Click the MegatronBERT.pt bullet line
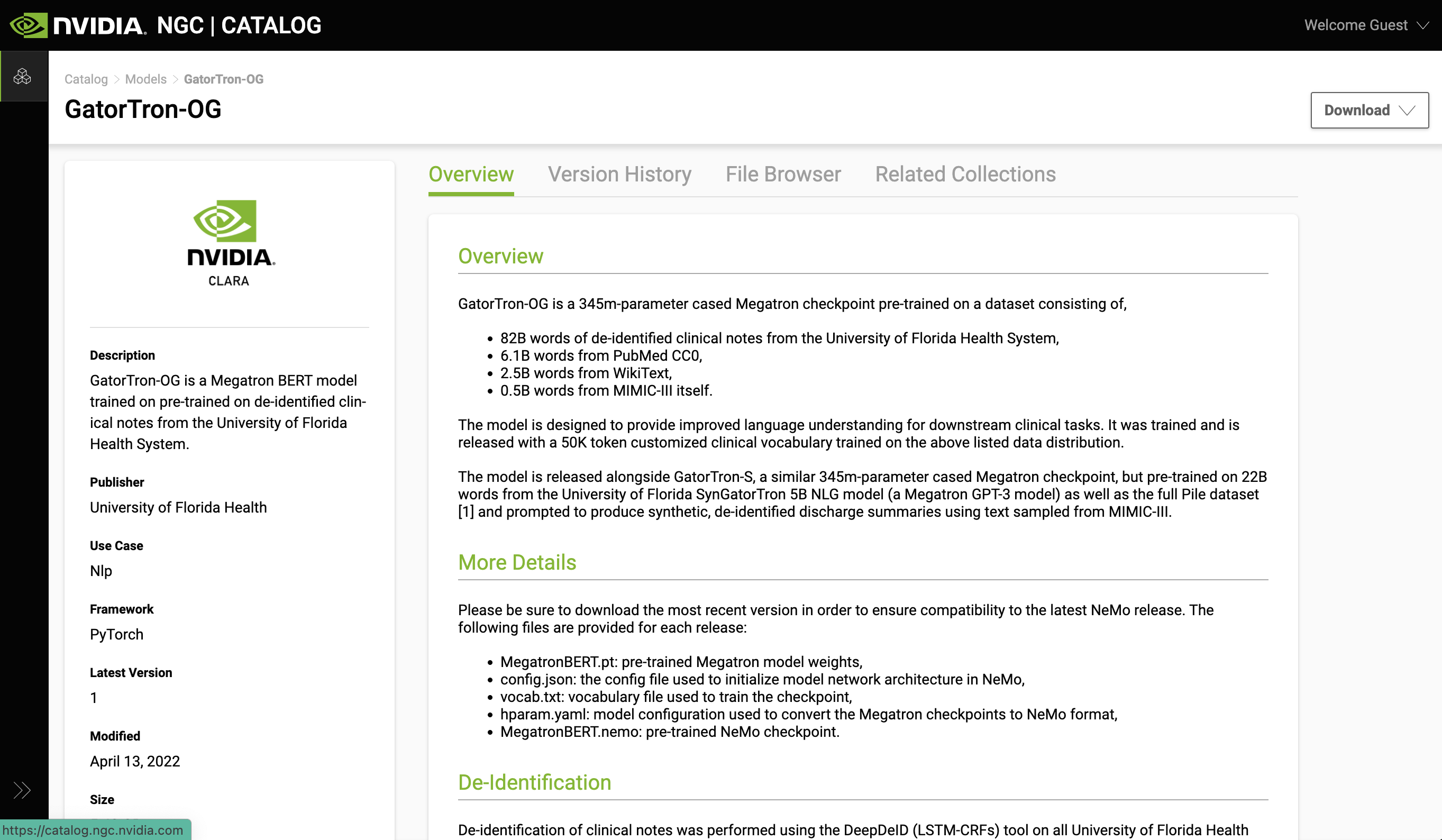1442x840 pixels. click(x=681, y=662)
